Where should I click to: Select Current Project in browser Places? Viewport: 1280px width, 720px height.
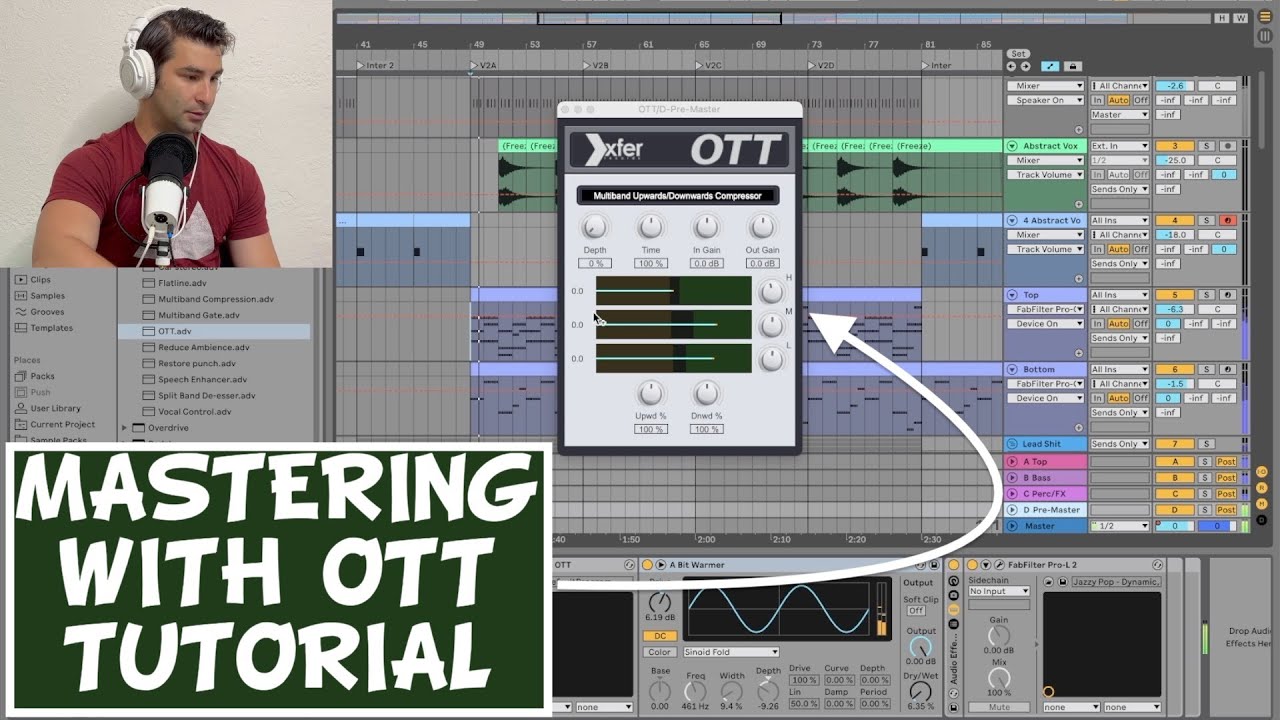[62, 425]
